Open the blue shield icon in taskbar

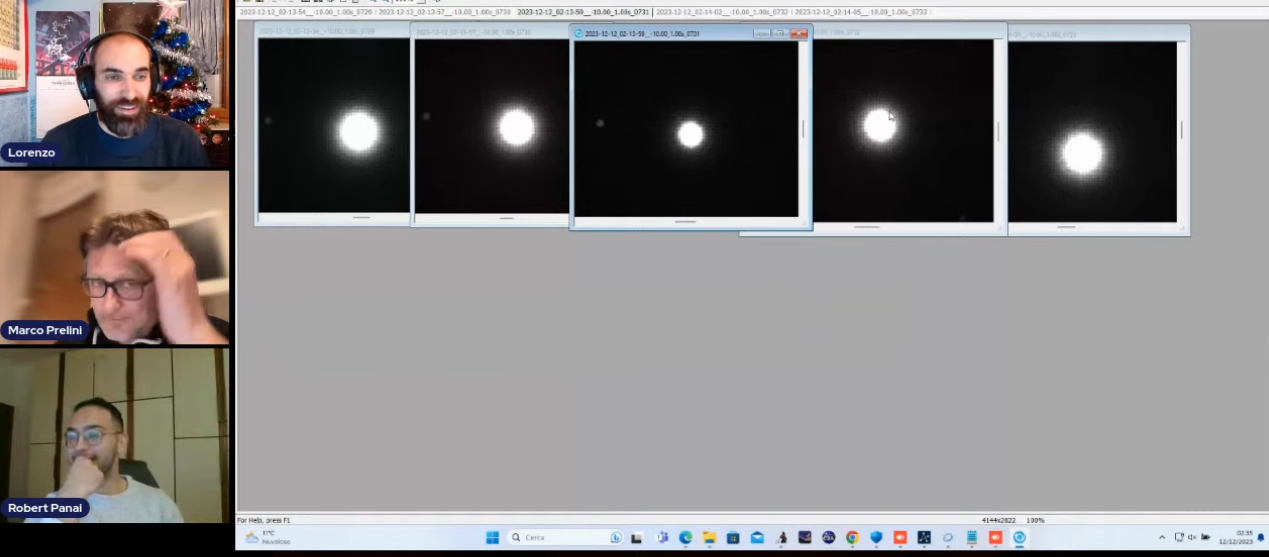click(x=876, y=538)
